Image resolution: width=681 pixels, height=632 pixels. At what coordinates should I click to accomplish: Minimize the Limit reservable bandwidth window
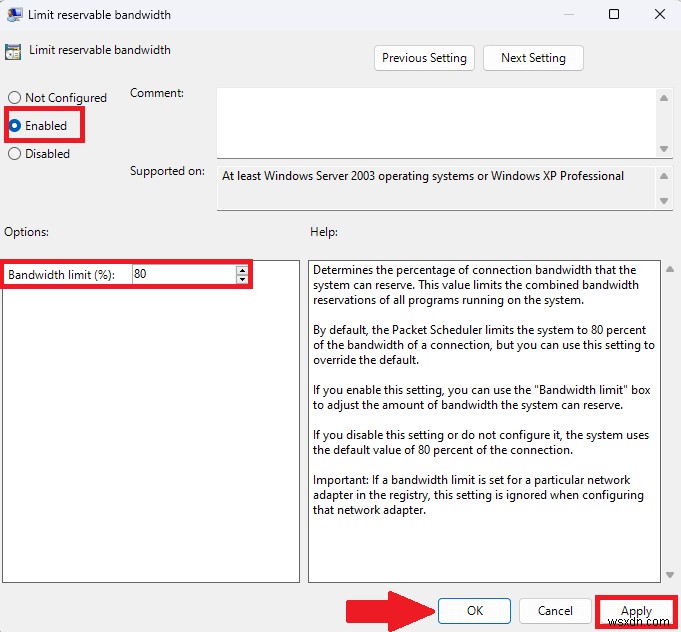[569, 14]
